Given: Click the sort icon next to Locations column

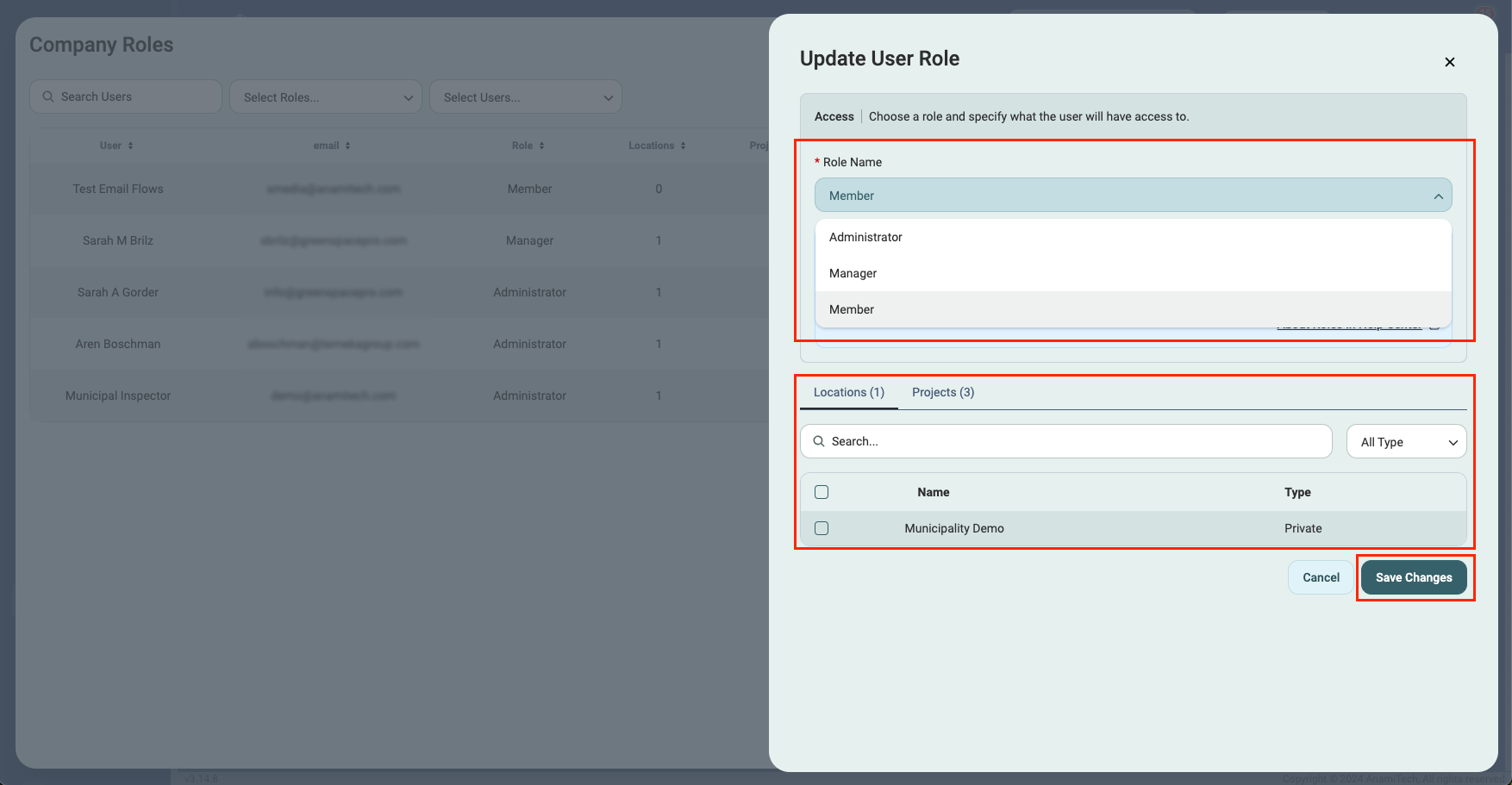Looking at the screenshot, I should click(x=683, y=146).
